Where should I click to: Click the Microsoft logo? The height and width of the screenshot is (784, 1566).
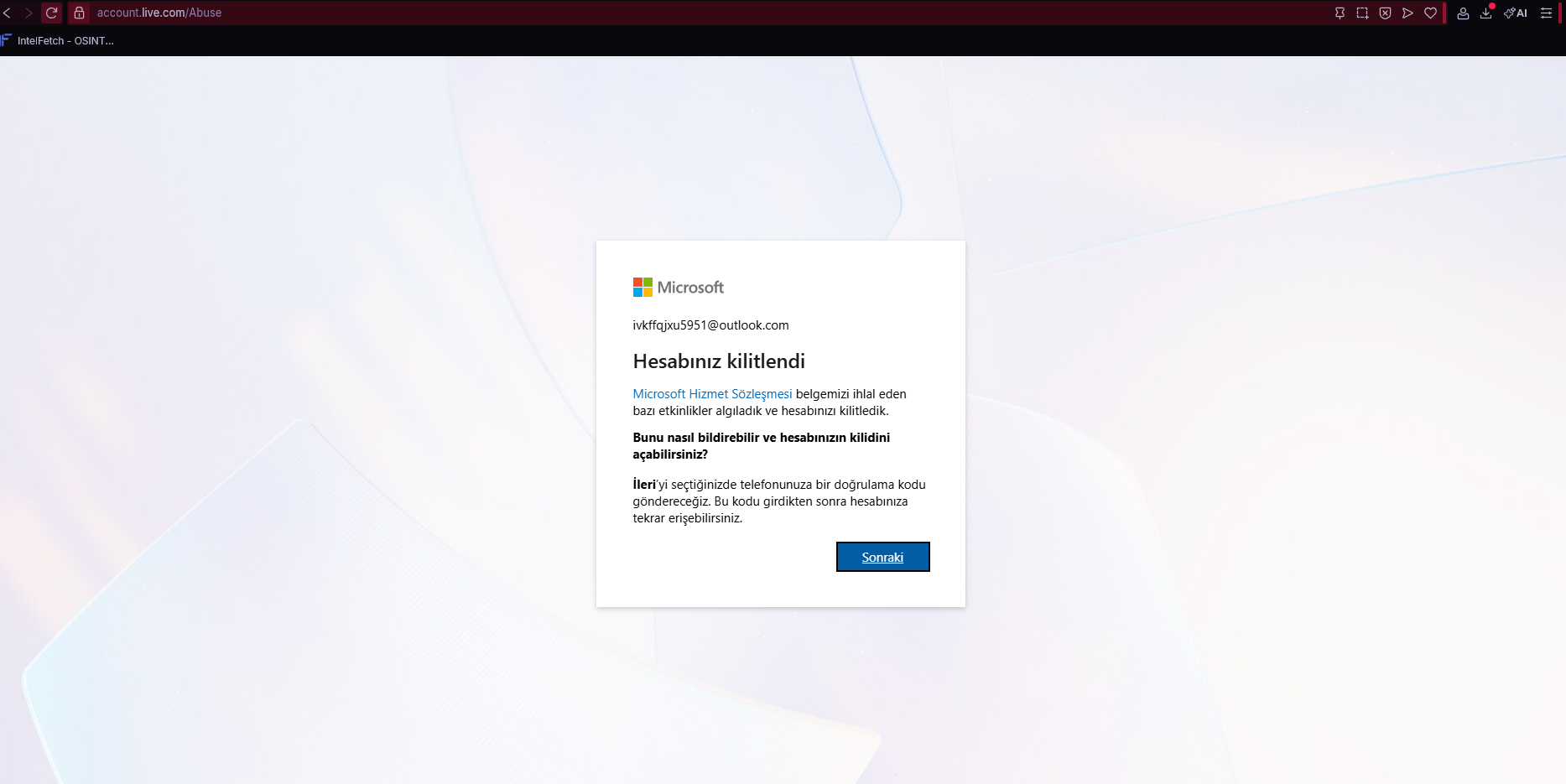[679, 288]
